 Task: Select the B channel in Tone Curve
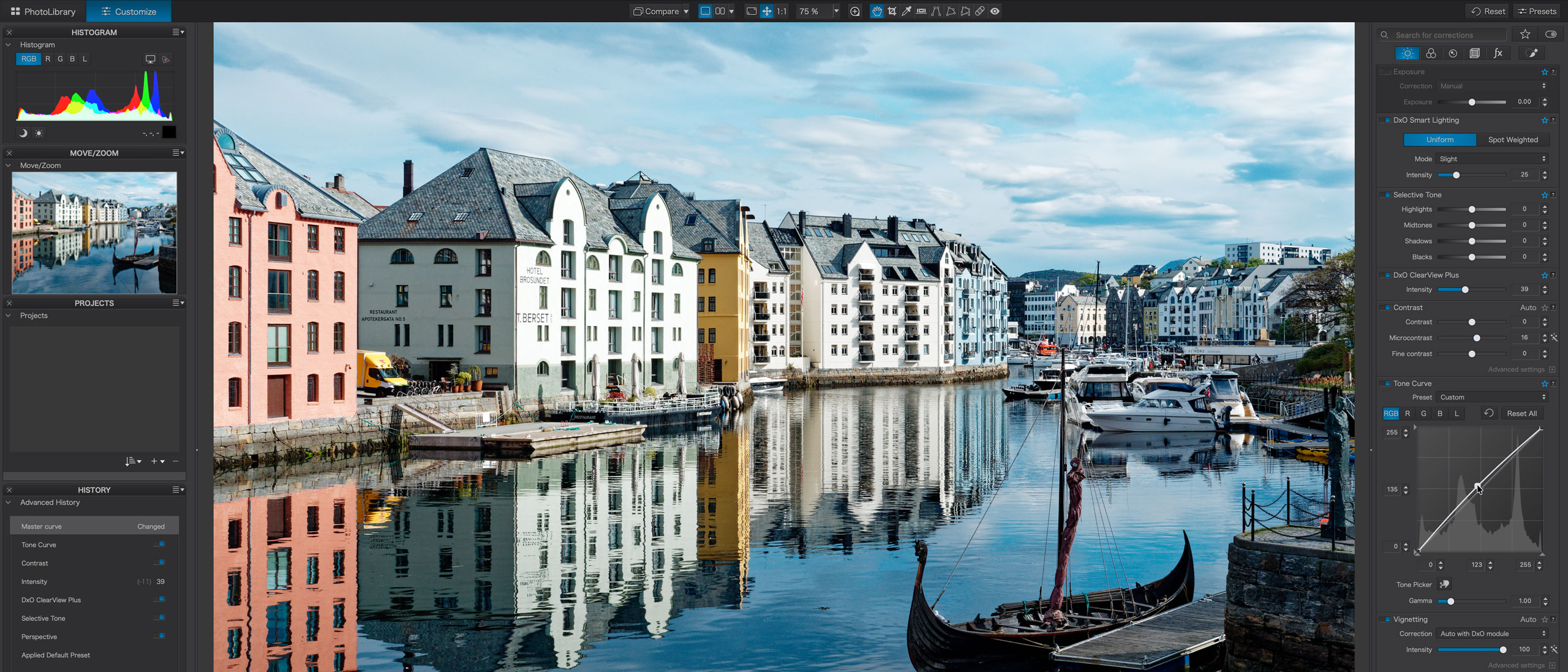(x=1440, y=413)
